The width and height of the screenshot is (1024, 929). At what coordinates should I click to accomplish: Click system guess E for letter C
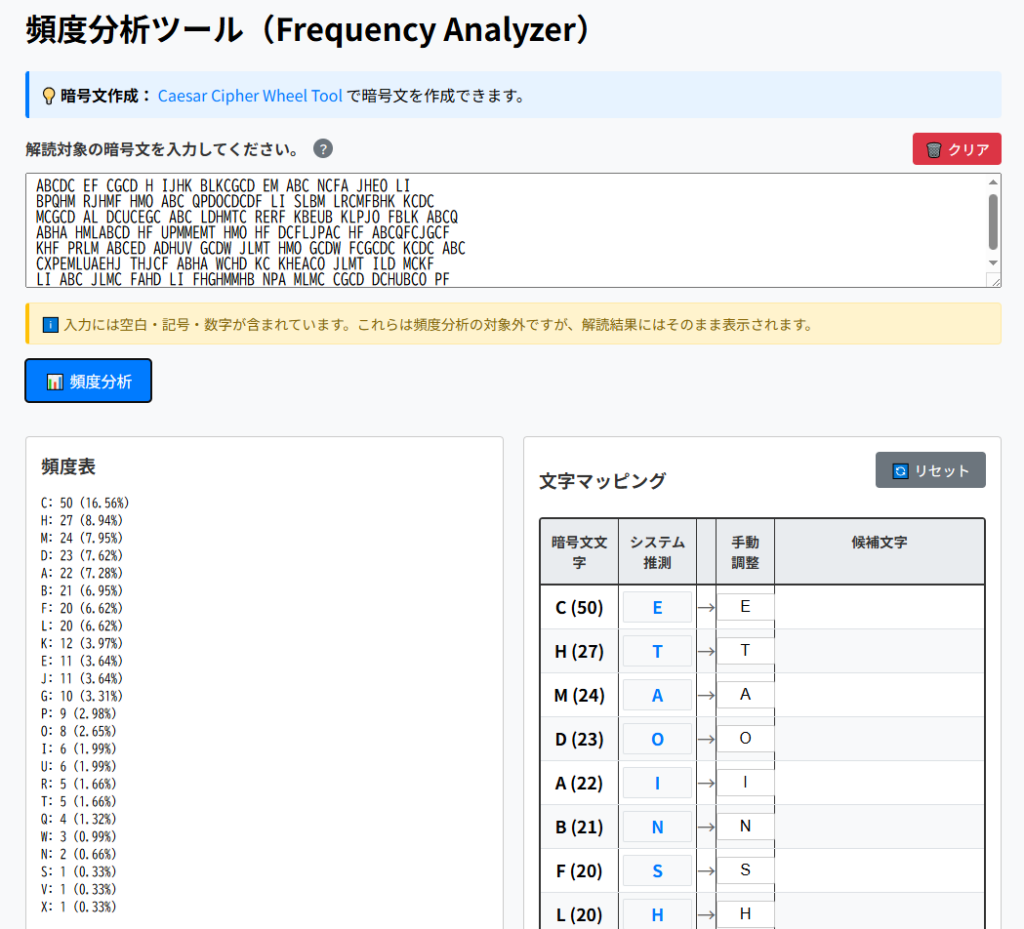(x=657, y=607)
